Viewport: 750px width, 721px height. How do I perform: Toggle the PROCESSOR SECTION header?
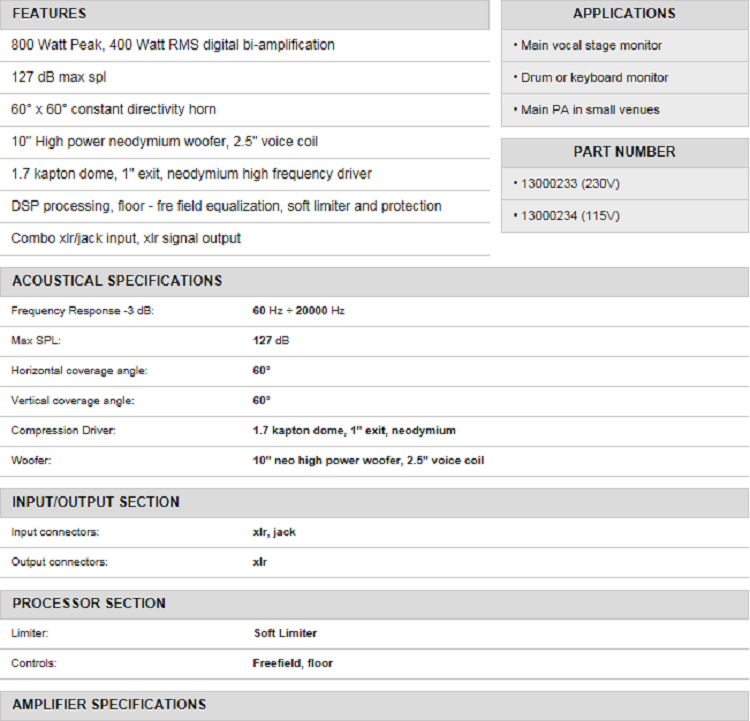[89, 603]
